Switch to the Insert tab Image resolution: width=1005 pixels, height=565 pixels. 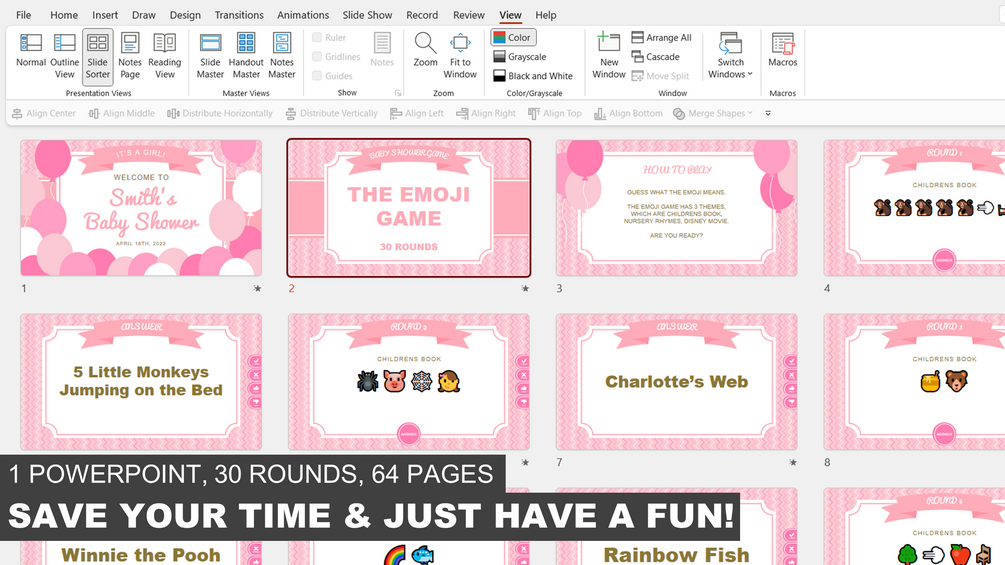105,15
